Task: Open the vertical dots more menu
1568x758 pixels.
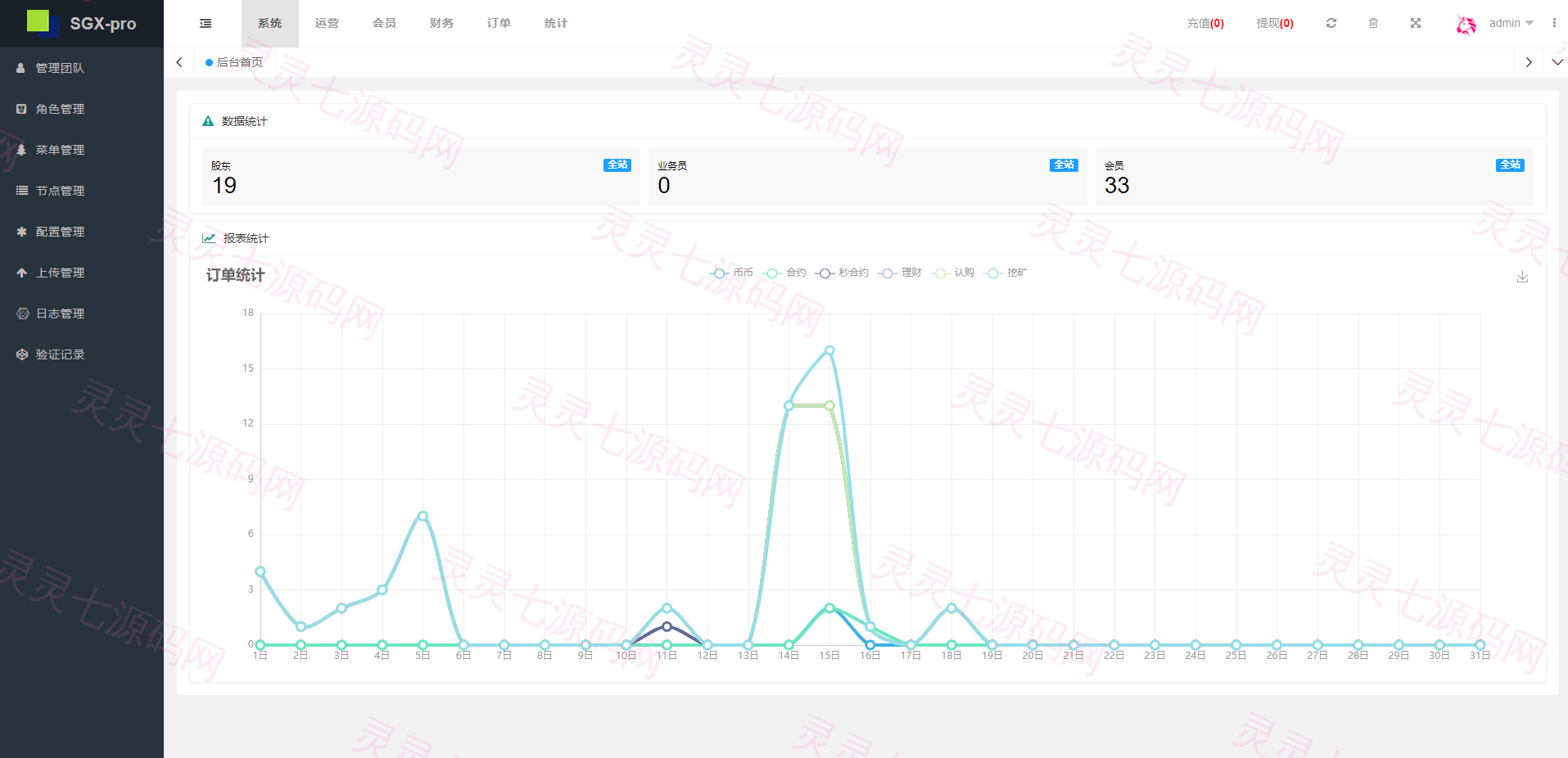Action: coord(1554,23)
